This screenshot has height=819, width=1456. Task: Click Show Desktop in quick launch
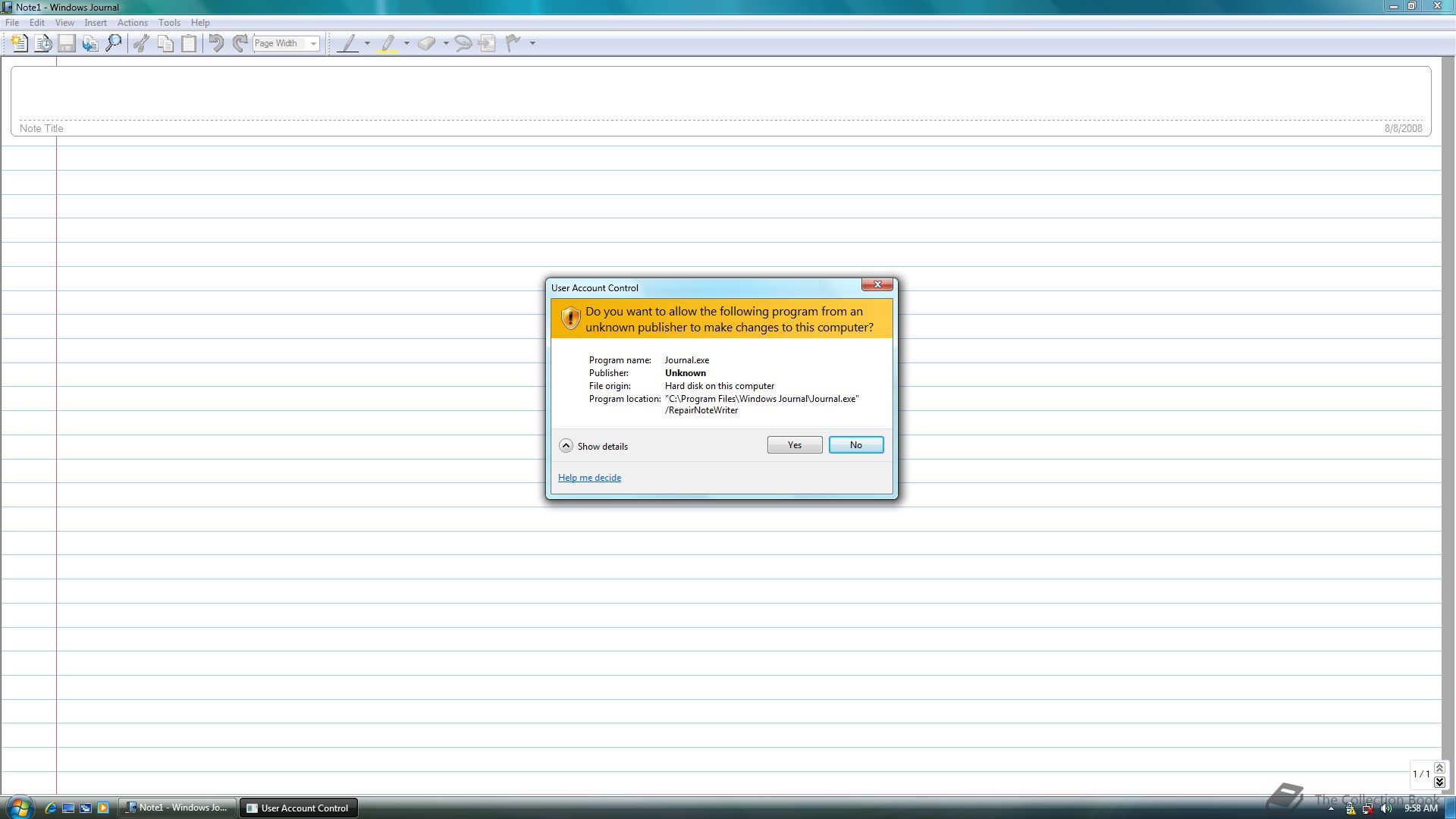pyautogui.click(x=68, y=808)
